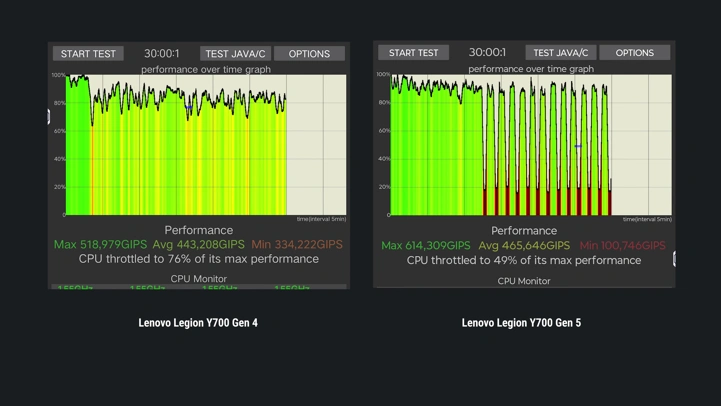The width and height of the screenshot is (721, 406).
Task: Click START TEST in the Gen 4 panel
Action: tap(88, 53)
